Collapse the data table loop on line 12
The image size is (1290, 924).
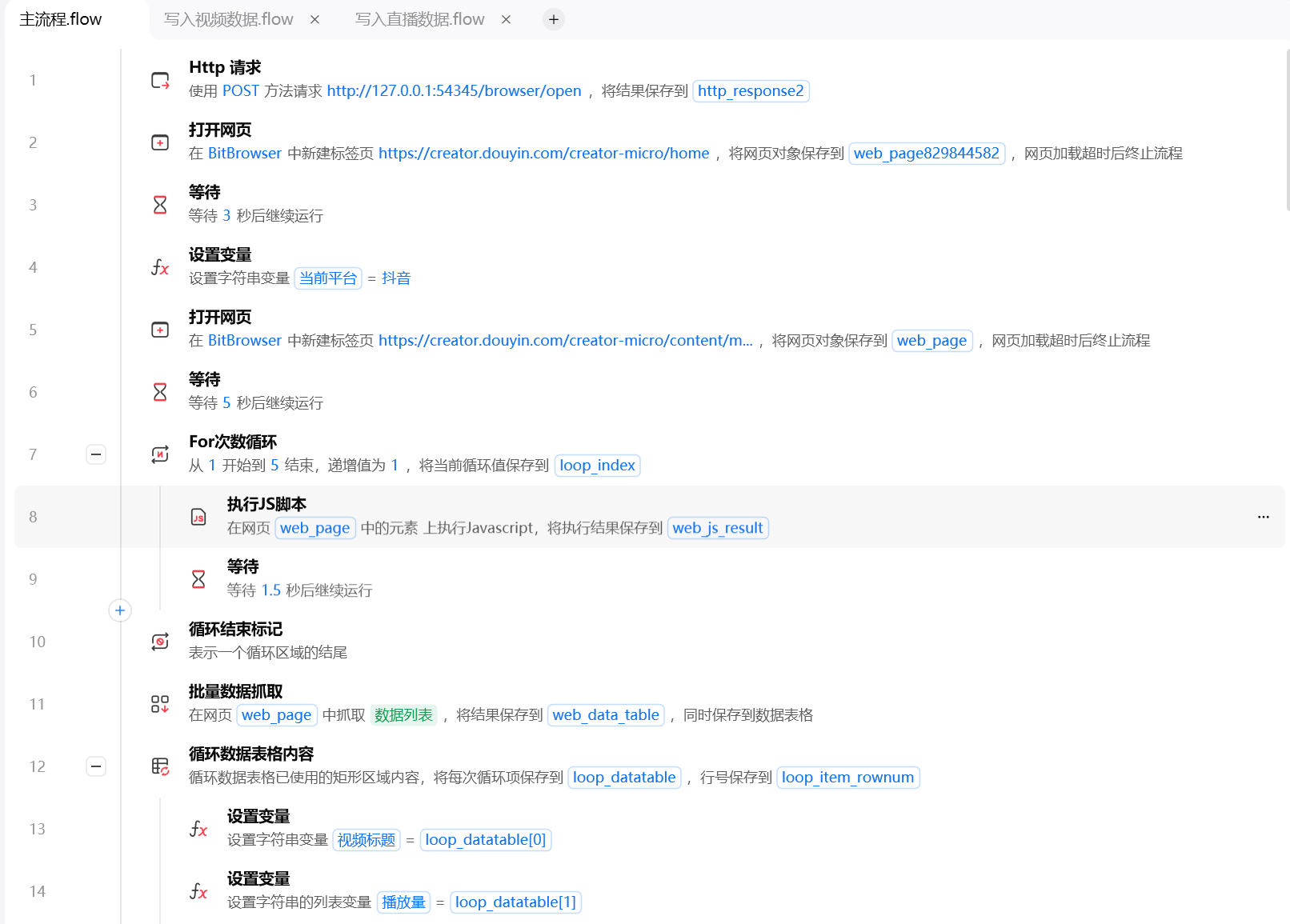point(96,766)
